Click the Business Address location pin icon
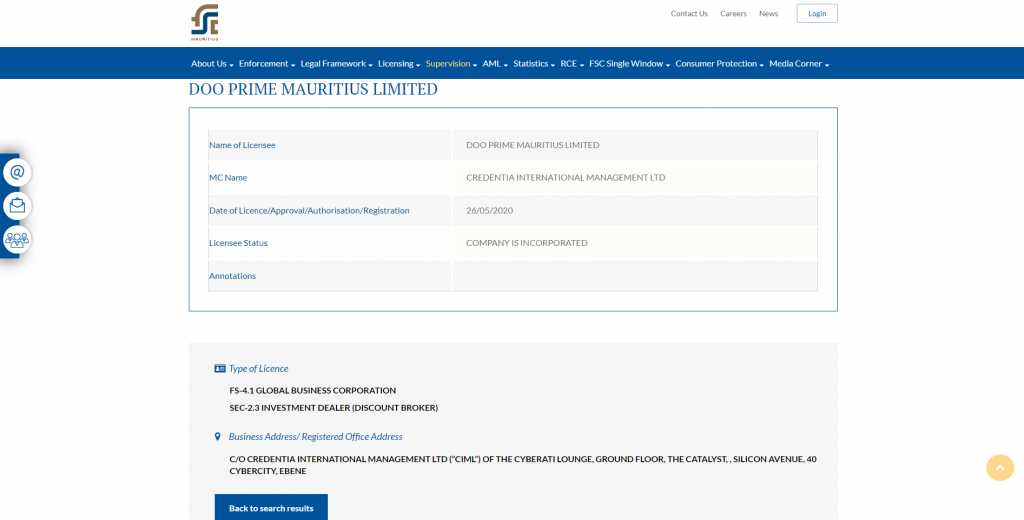The height and width of the screenshot is (520, 1024). (x=218, y=437)
